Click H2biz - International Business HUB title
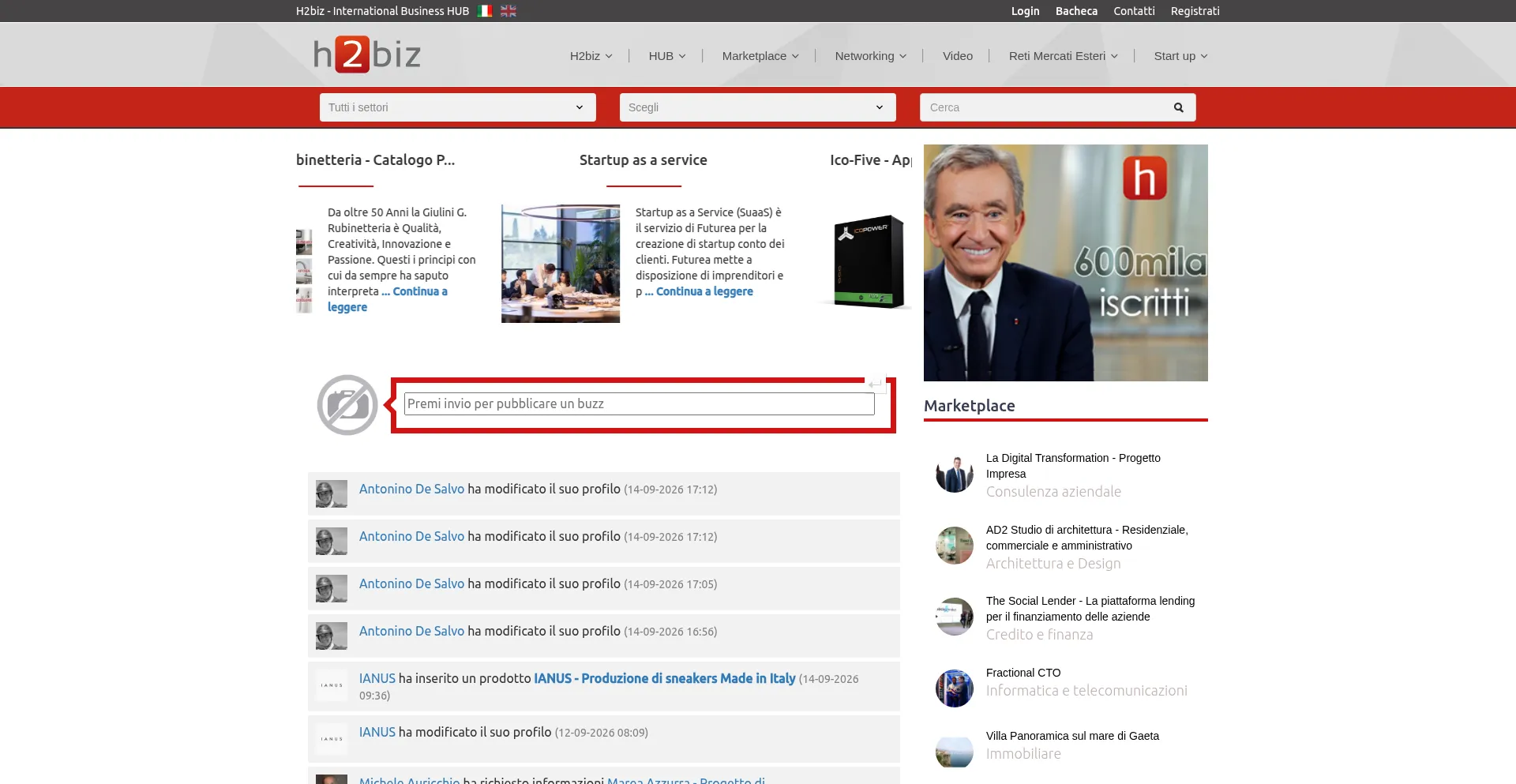 coord(382,11)
